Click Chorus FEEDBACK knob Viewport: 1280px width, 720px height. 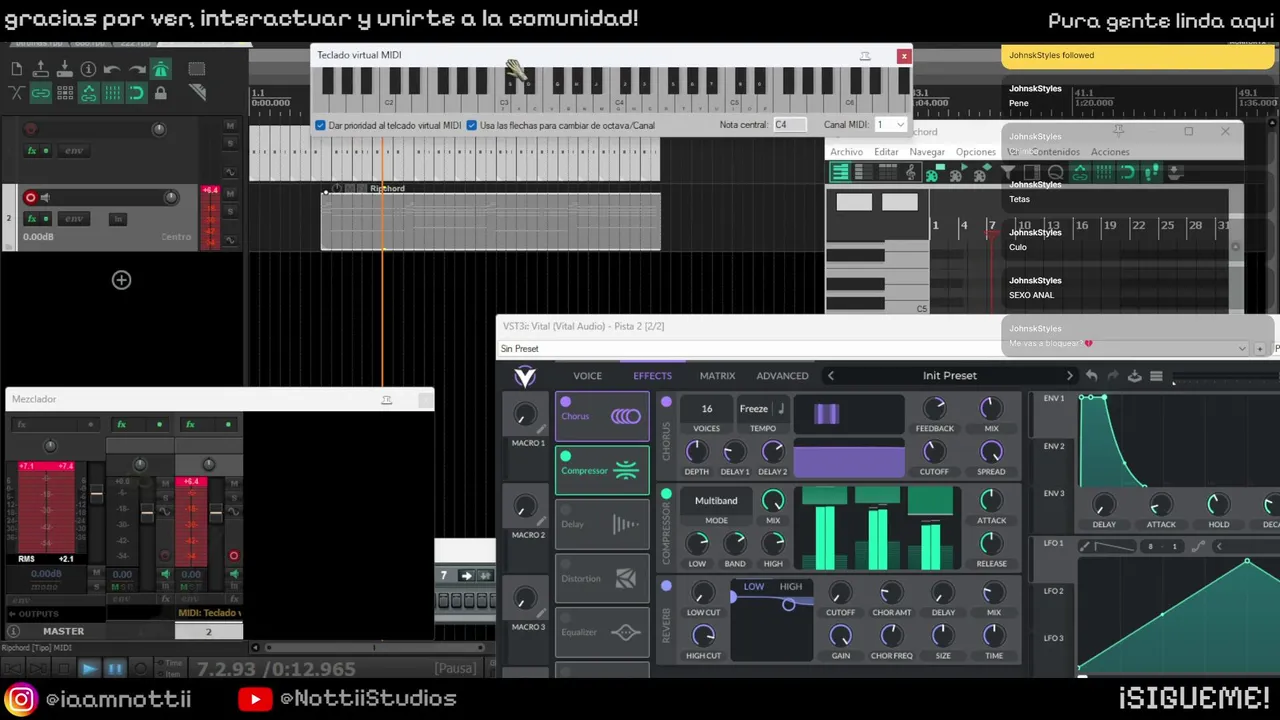click(934, 408)
